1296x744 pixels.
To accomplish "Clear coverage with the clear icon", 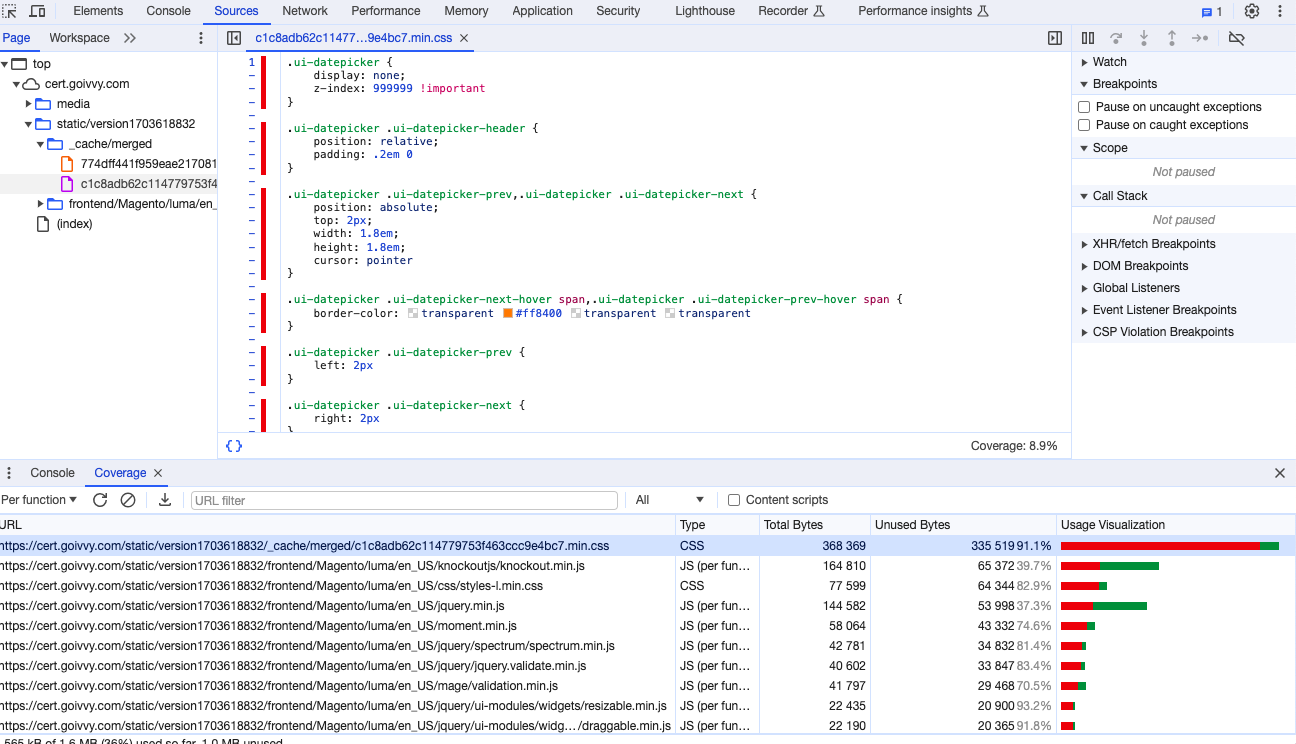I will [128, 500].
